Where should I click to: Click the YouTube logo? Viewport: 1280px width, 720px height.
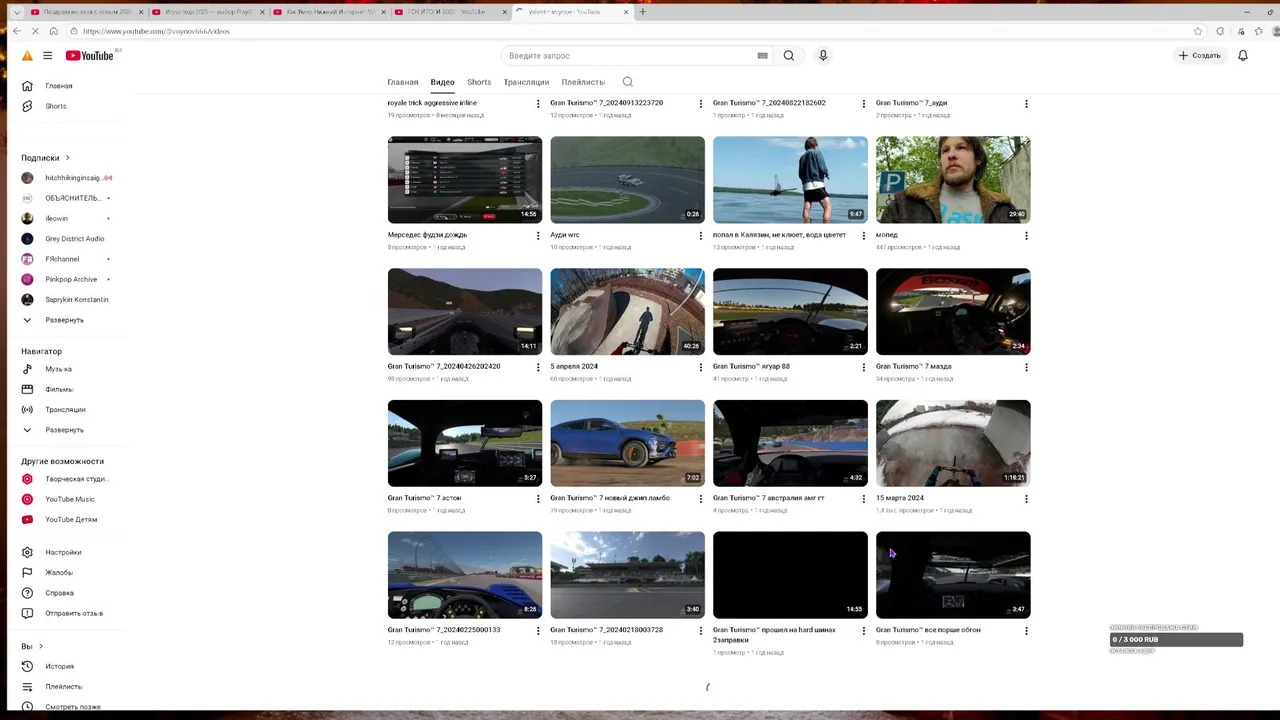point(90,56)
